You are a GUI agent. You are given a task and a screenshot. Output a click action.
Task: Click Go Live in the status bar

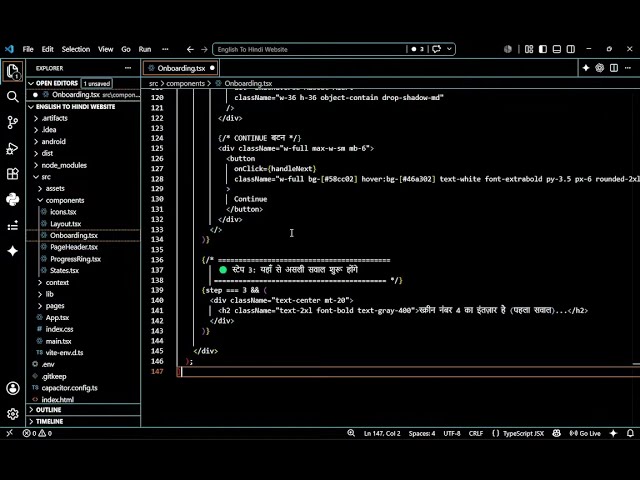(585, 433)
